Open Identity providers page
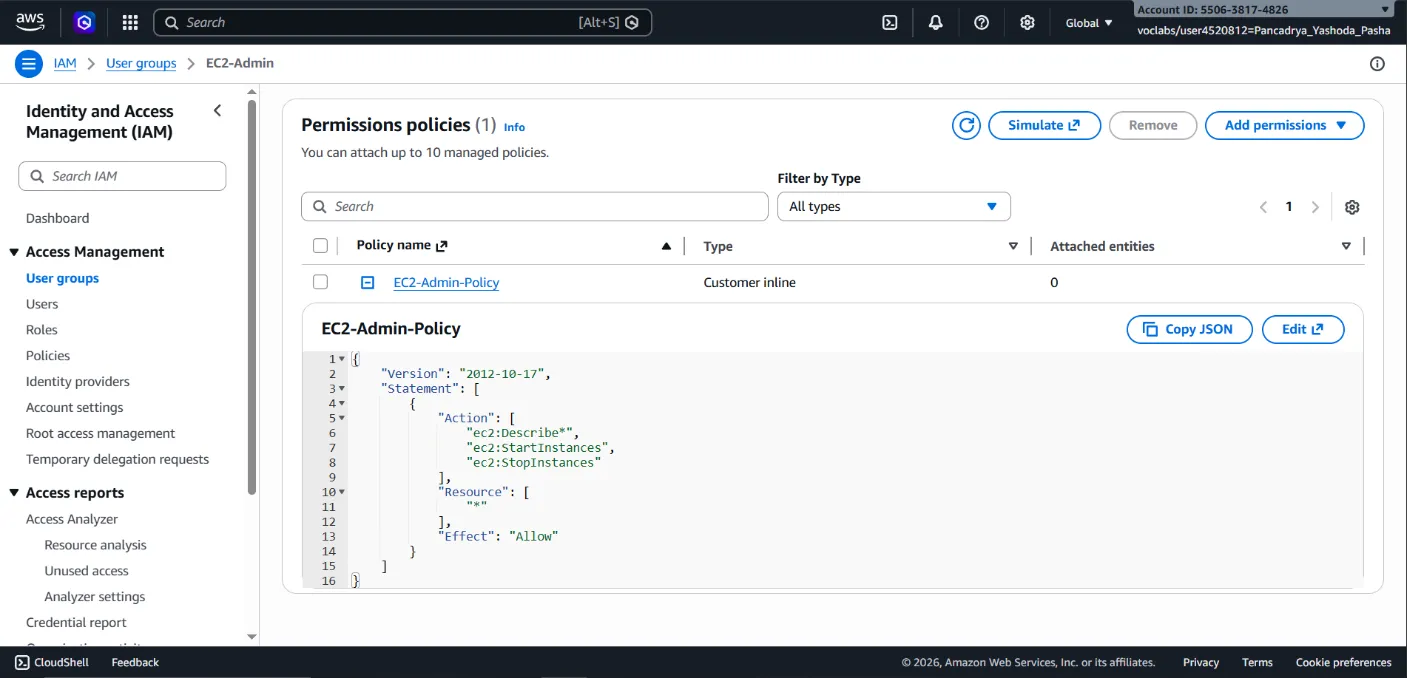 point(78,382)
